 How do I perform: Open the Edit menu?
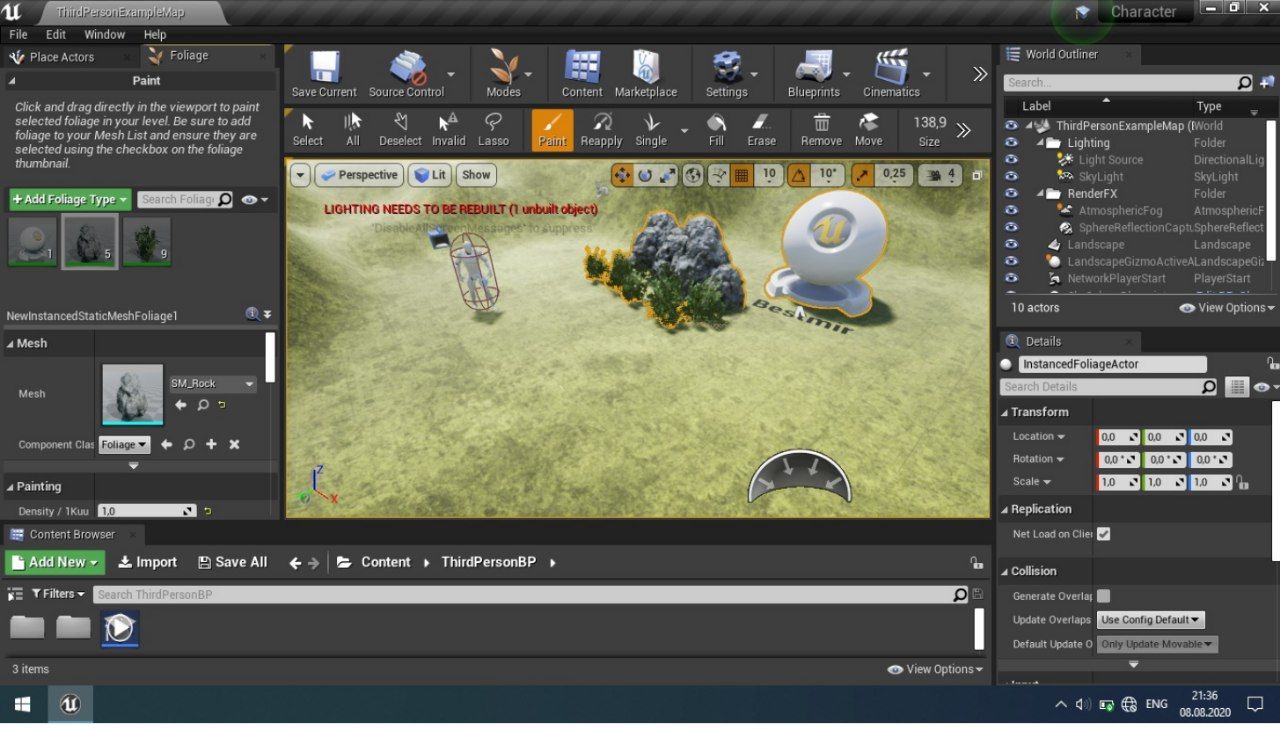coord(56,34)
